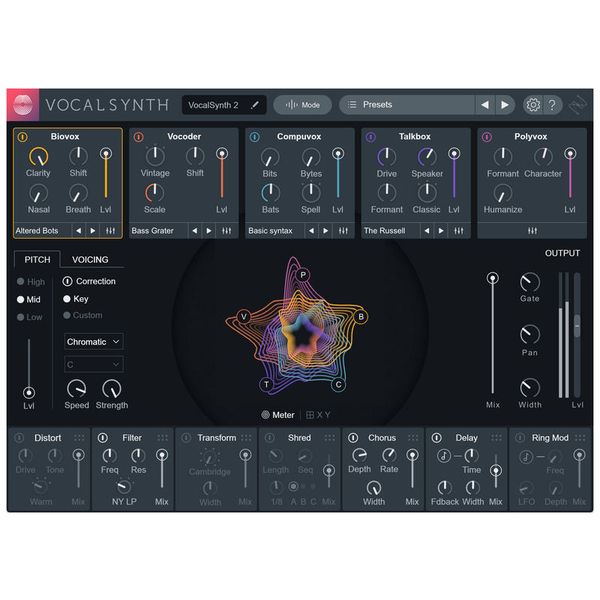
Task: Select the Key correction radio option
Action: point(67,298)
